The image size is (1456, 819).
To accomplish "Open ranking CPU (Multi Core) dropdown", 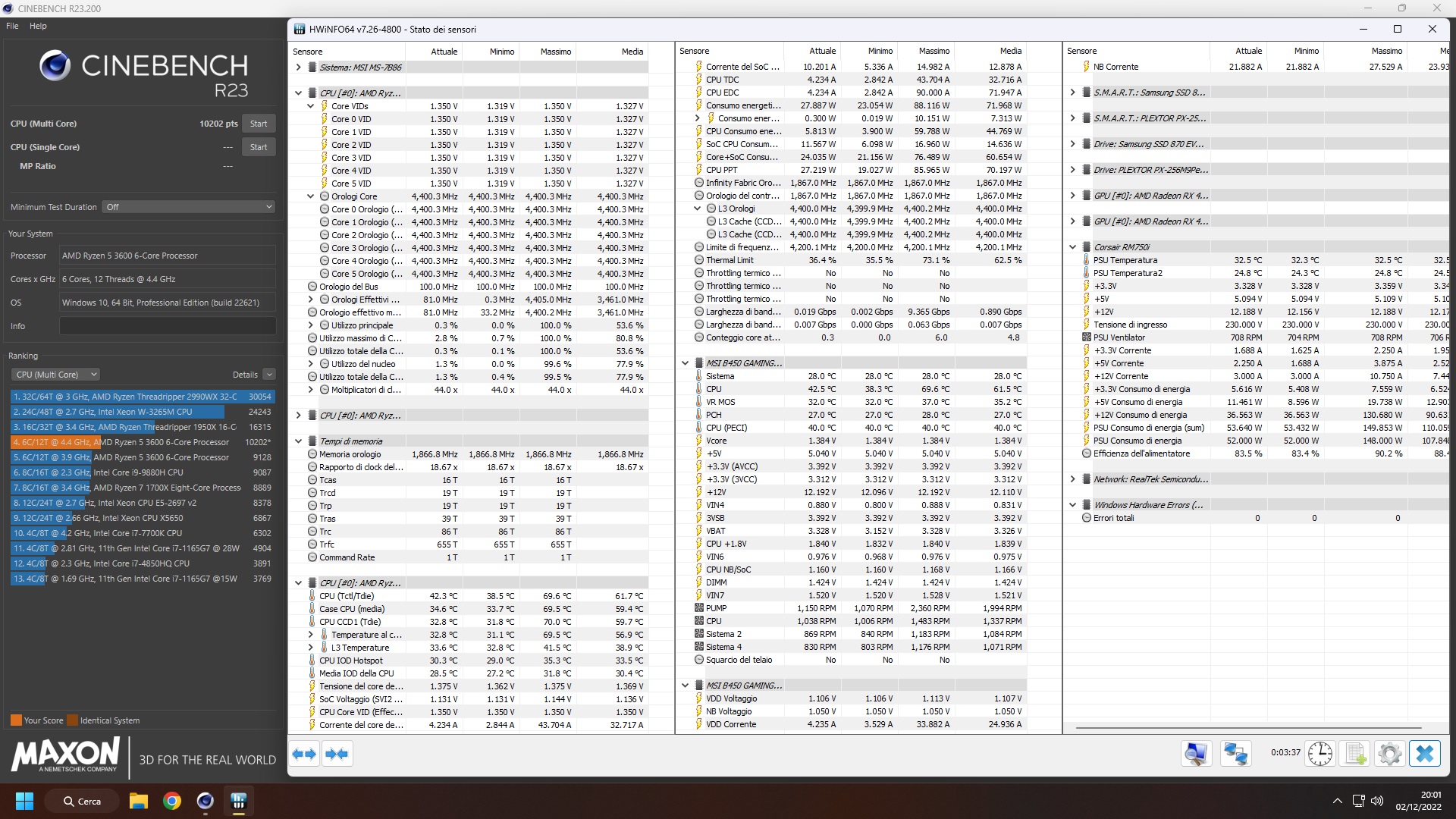I will [55, 375].
